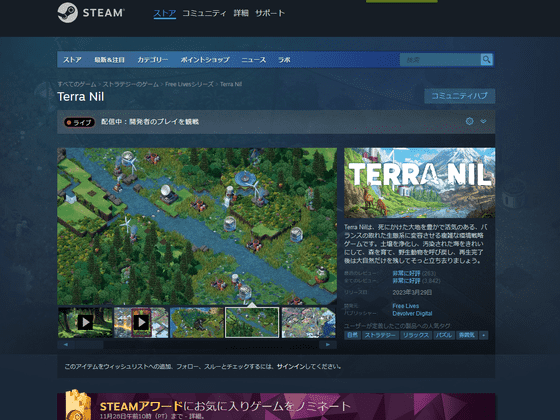Follow the ストラテジーのゲーム breadcrumb link

tap(131, 84)
